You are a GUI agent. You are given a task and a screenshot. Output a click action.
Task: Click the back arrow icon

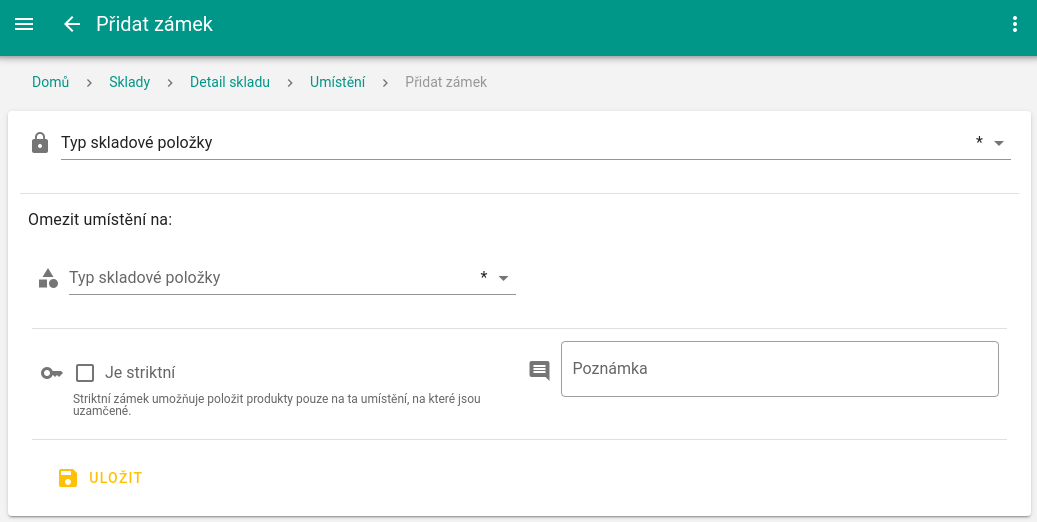(x=72, y=24)
